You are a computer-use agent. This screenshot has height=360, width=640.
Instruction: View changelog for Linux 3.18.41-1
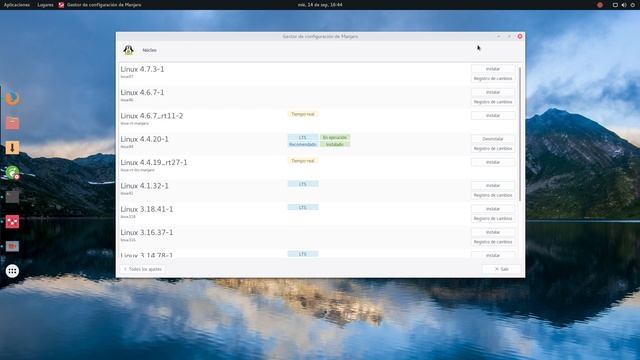[x=493, y=218]
